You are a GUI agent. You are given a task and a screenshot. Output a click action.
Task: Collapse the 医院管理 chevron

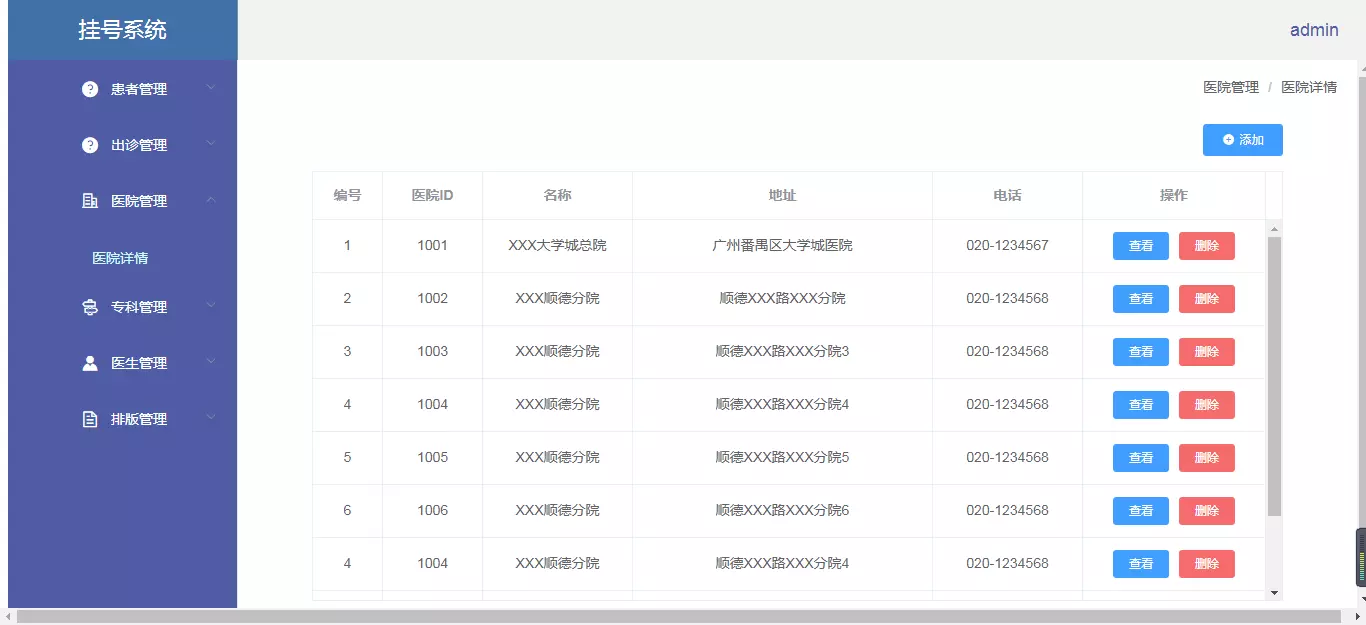click(211, 200)
